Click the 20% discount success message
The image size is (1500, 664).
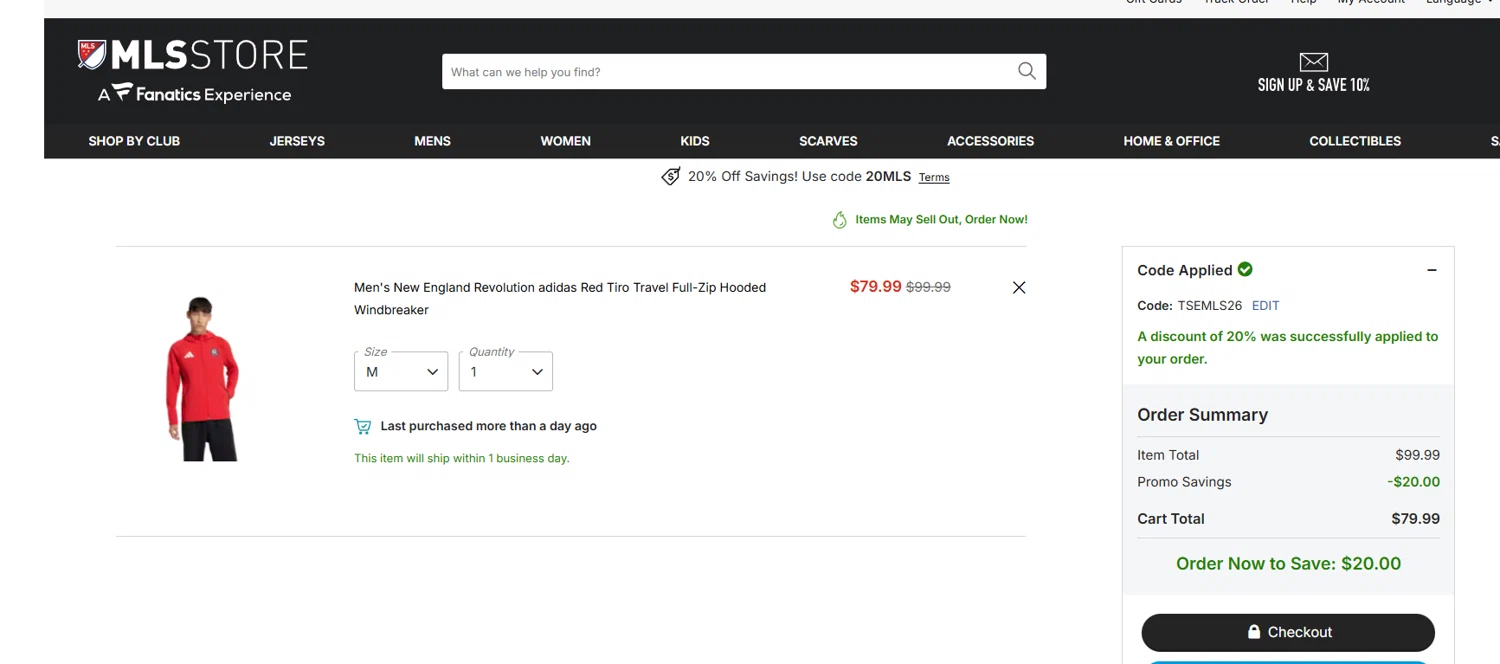1288,347
